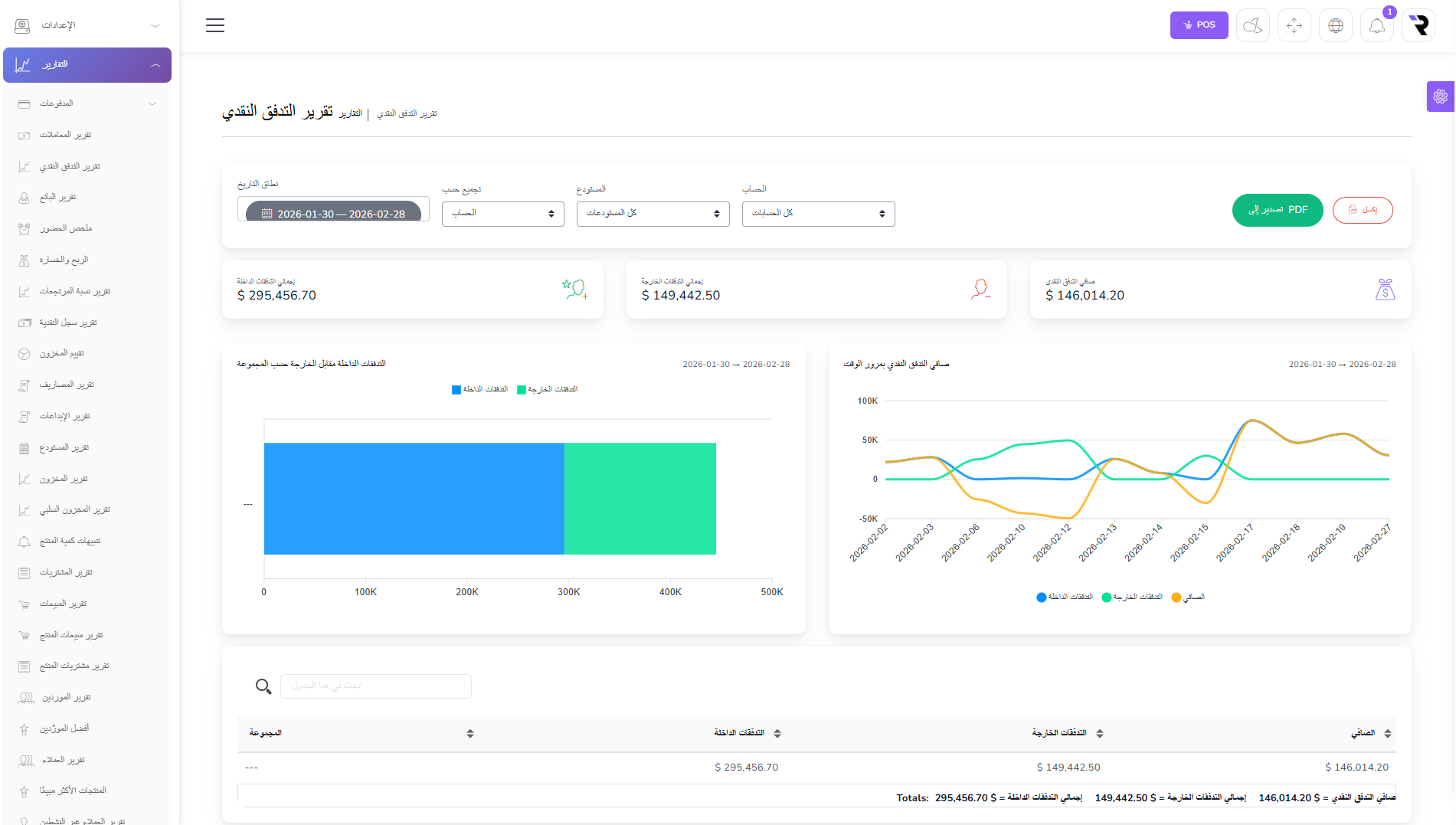This screenshot has height=825, width=1456.
Task: Open تقرير المصاريف expenses report in sidebar
Action: (x=67, y=385)
